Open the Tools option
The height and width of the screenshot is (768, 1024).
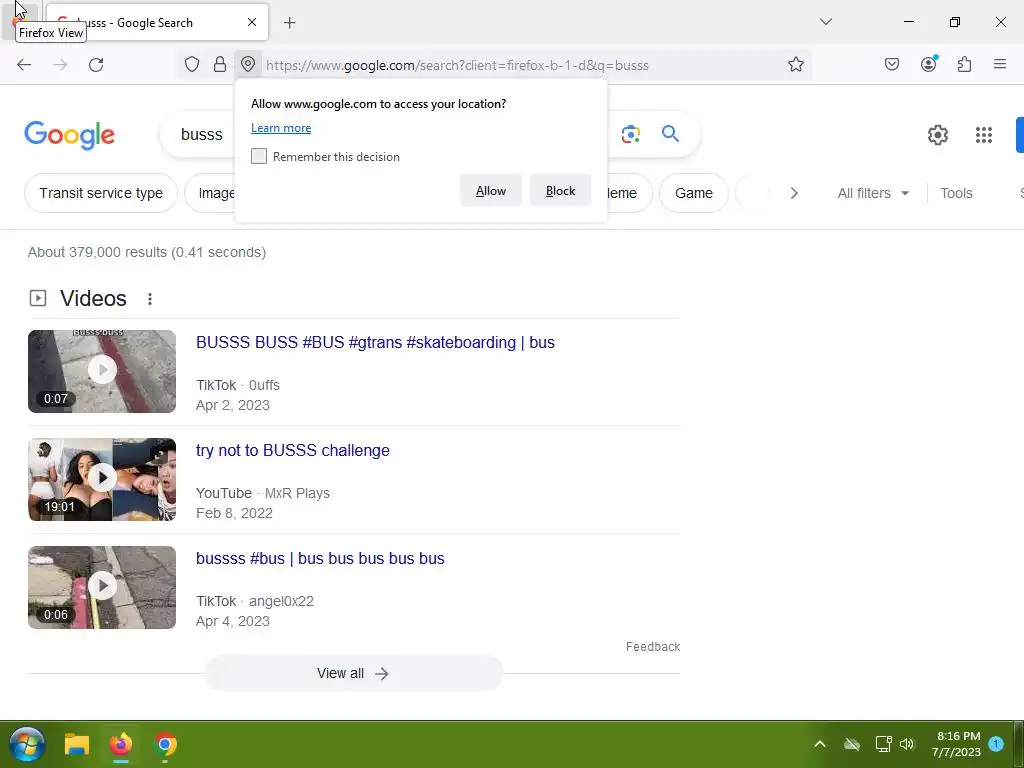(956, 193)
